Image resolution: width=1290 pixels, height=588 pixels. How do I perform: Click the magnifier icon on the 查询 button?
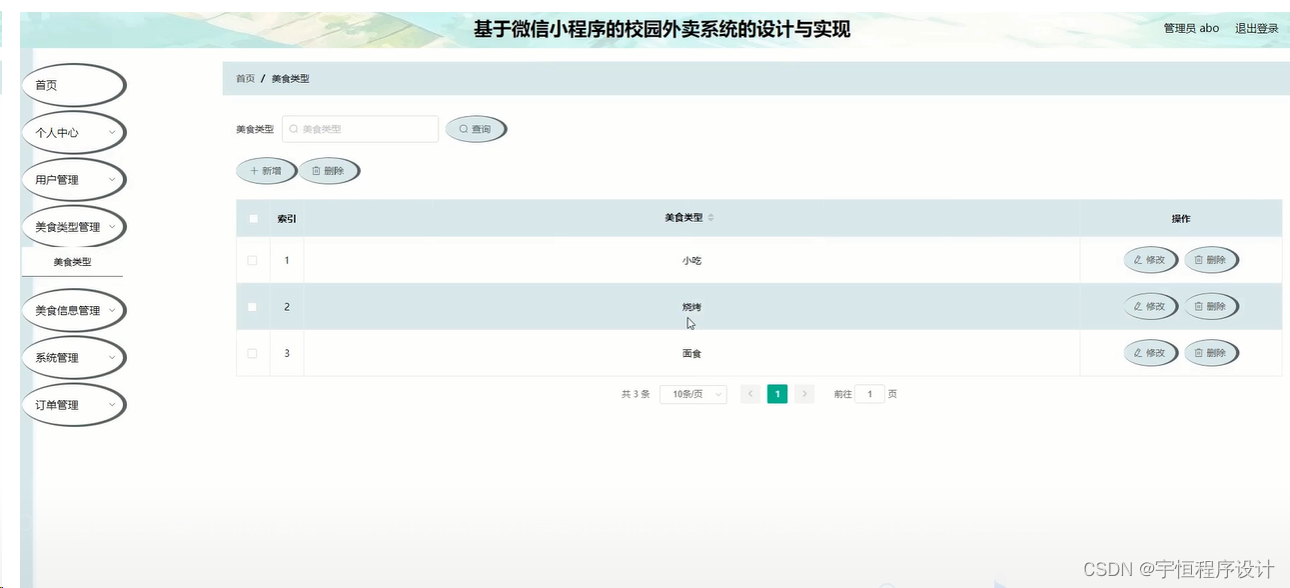(462, 128)
